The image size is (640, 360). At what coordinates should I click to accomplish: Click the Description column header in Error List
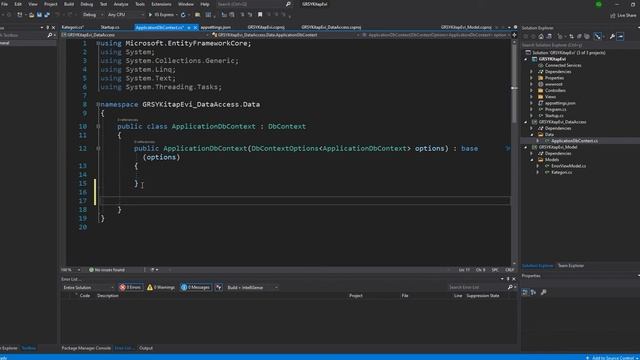[x=108, y=296]
